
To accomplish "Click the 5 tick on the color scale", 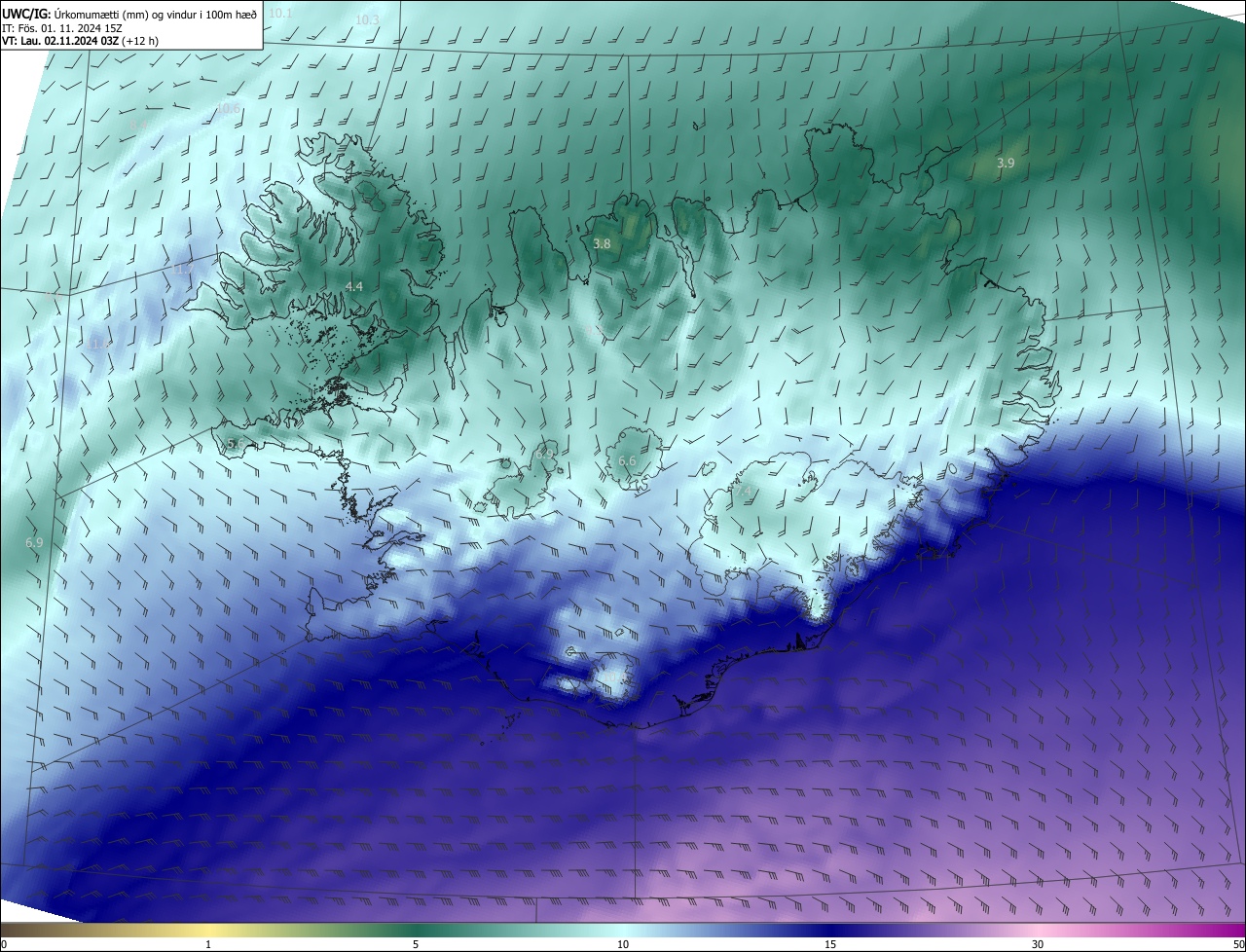I will 416,944.
